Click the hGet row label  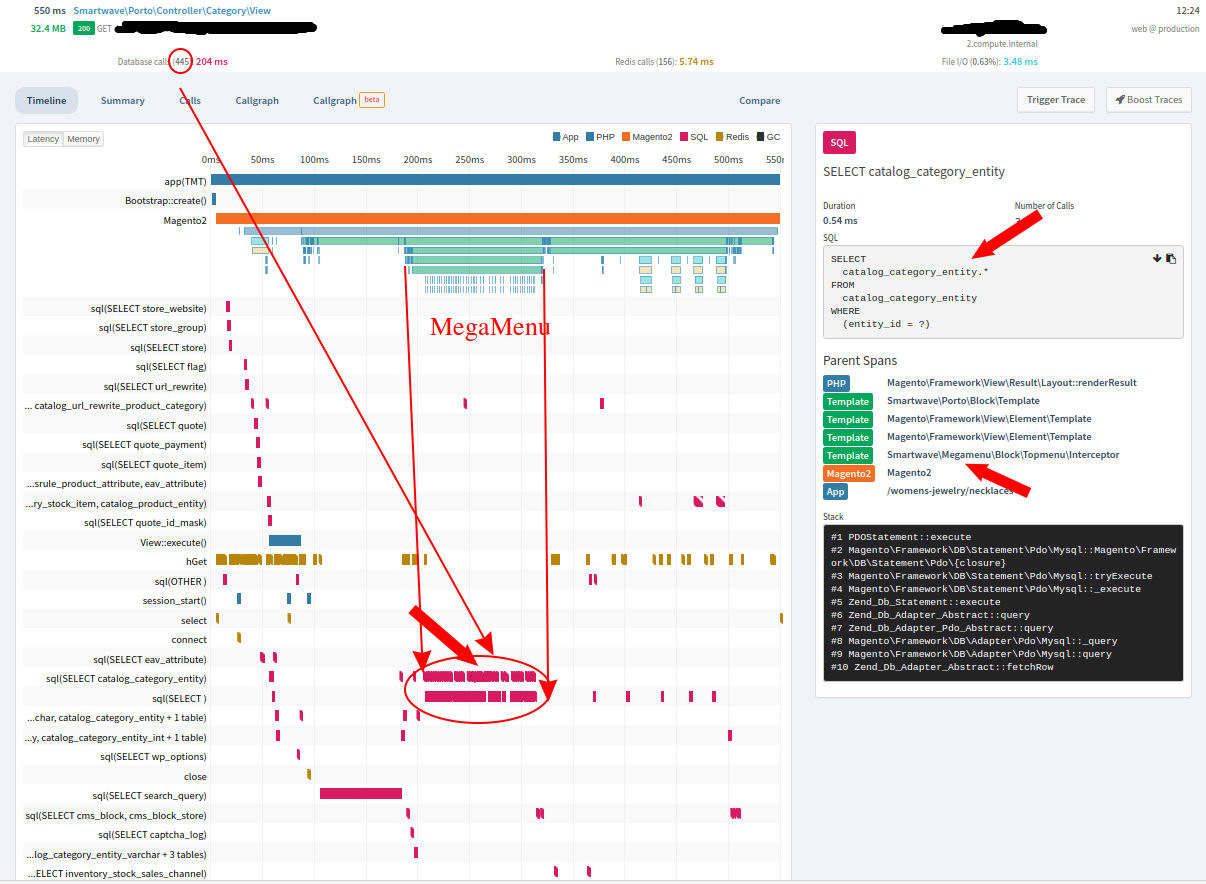196,561
